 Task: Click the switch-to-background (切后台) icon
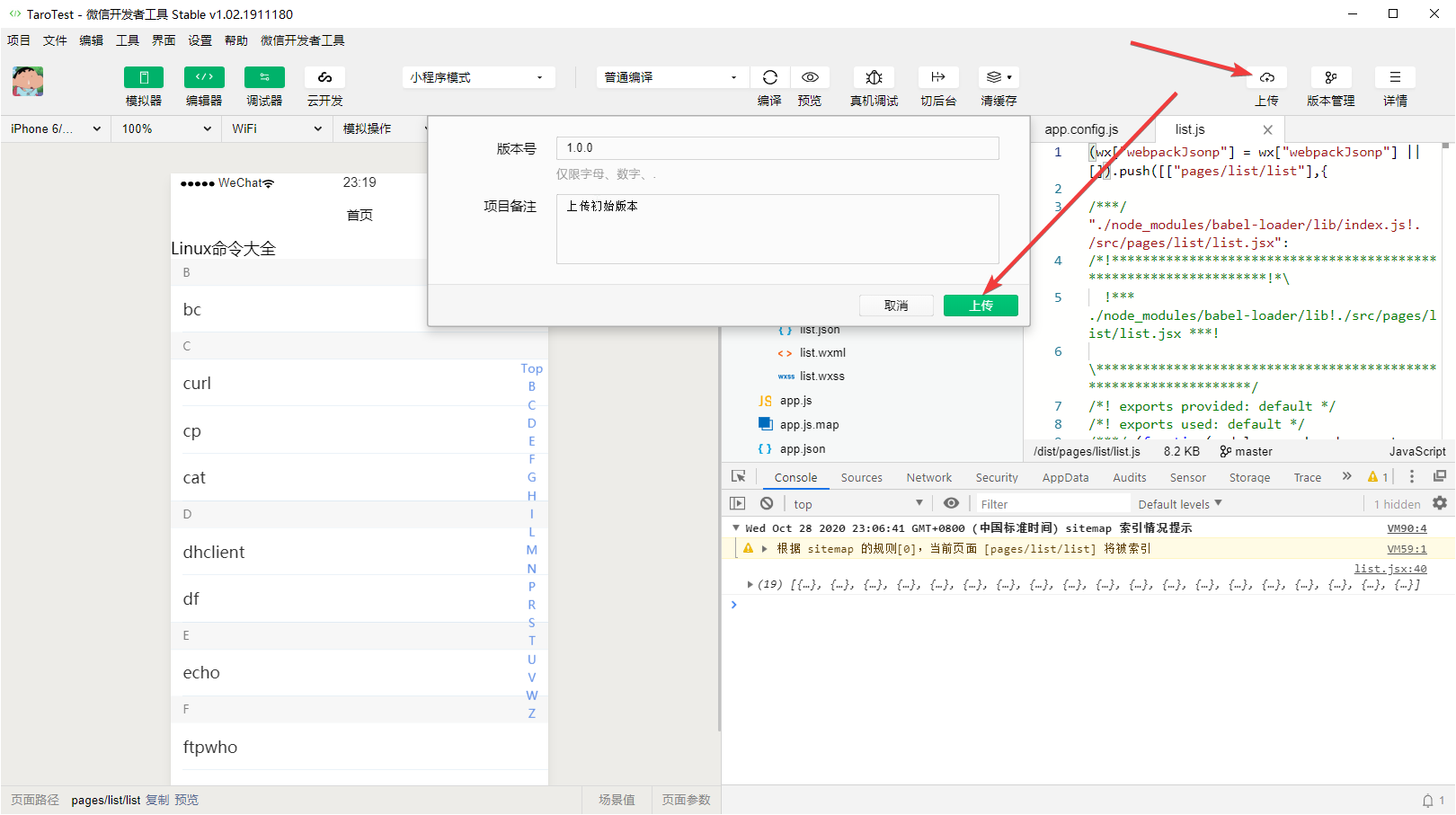click(938, 77)
